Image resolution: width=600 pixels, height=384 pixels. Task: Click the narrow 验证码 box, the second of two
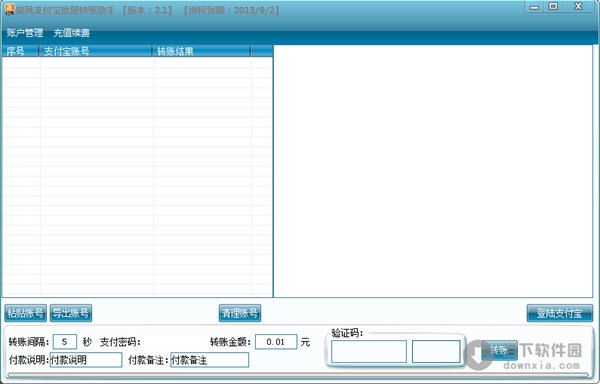coord(436,351)
